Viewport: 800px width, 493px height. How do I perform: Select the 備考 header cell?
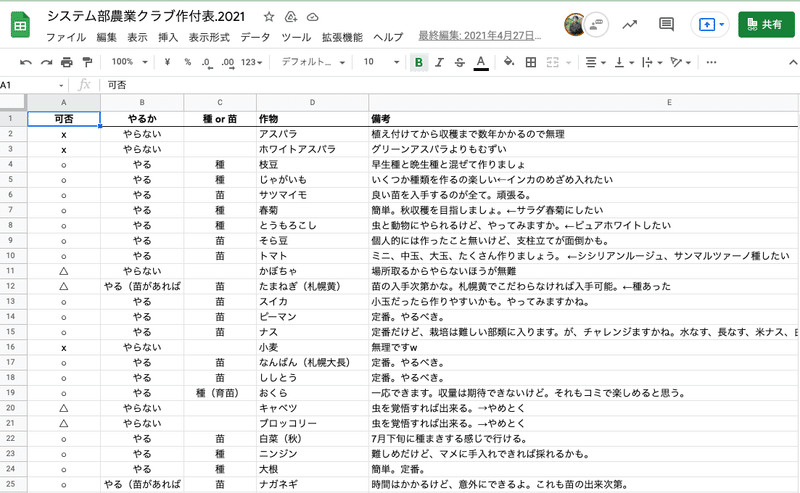[x=584, y=119]
